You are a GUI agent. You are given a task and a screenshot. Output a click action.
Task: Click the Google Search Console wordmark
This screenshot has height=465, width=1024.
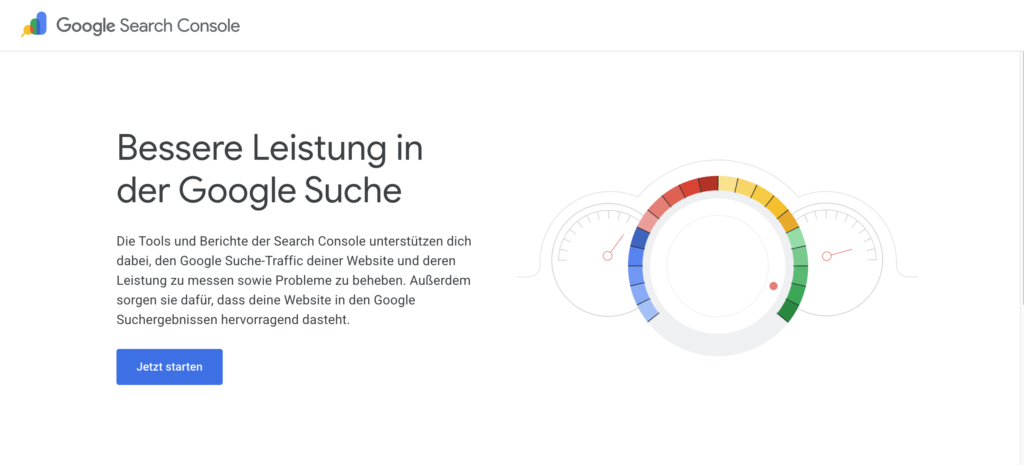[148, 25]
